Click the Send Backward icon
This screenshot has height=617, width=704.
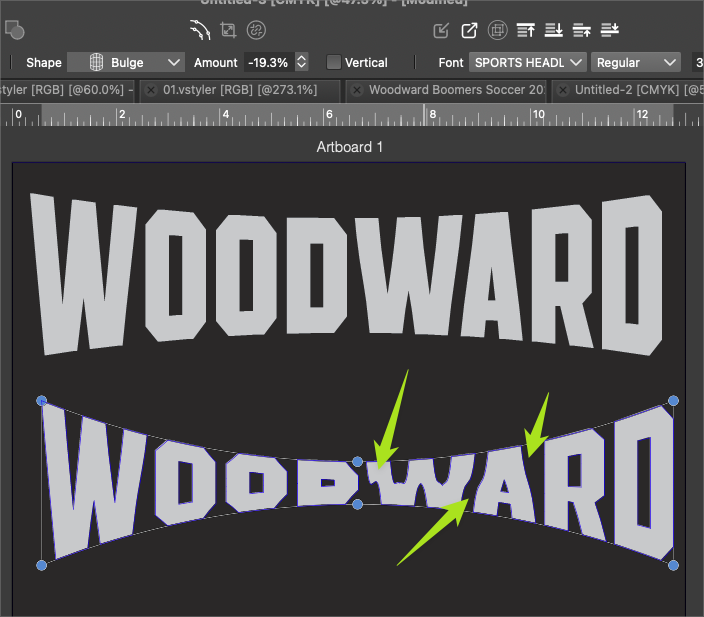(x=610, y=30)
